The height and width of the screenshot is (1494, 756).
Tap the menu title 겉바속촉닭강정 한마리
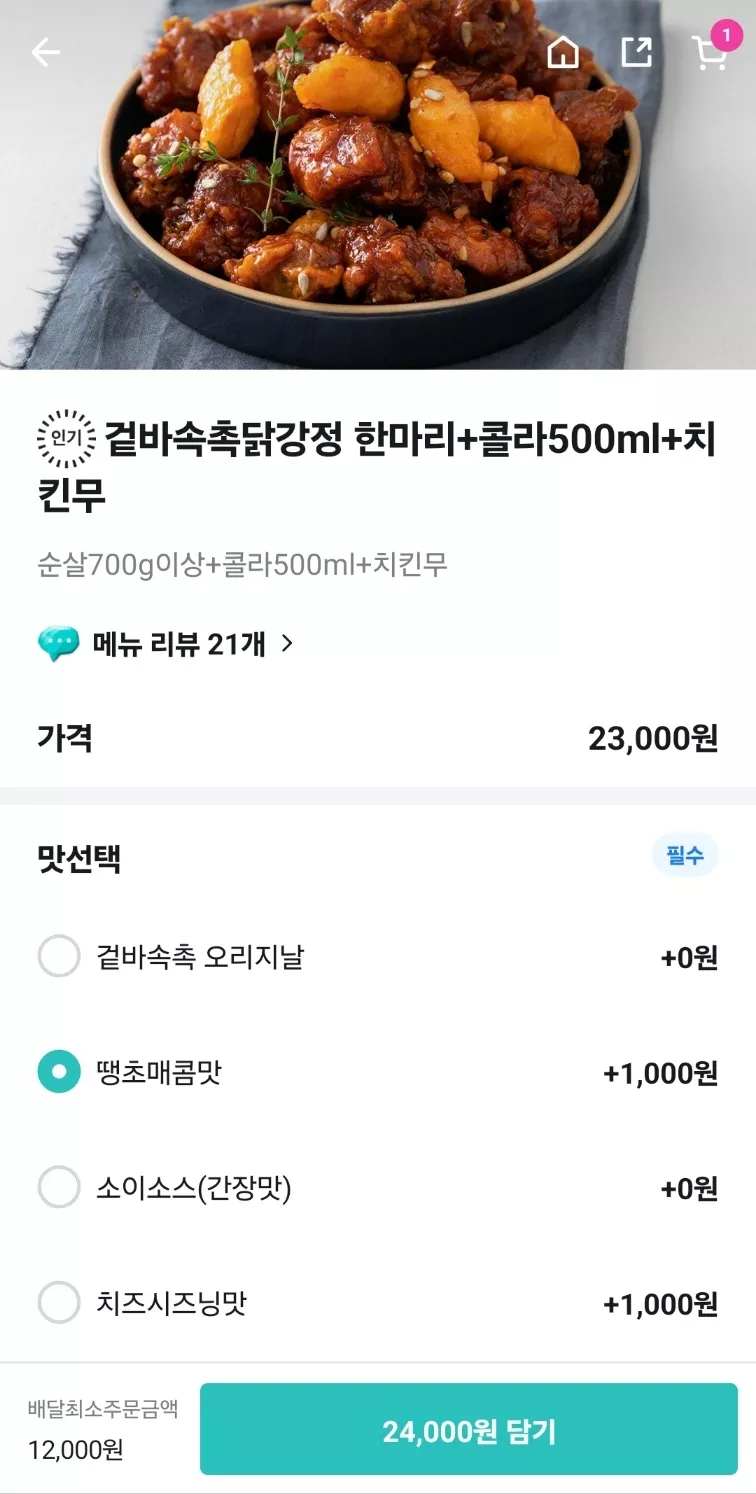click(378, 466)
